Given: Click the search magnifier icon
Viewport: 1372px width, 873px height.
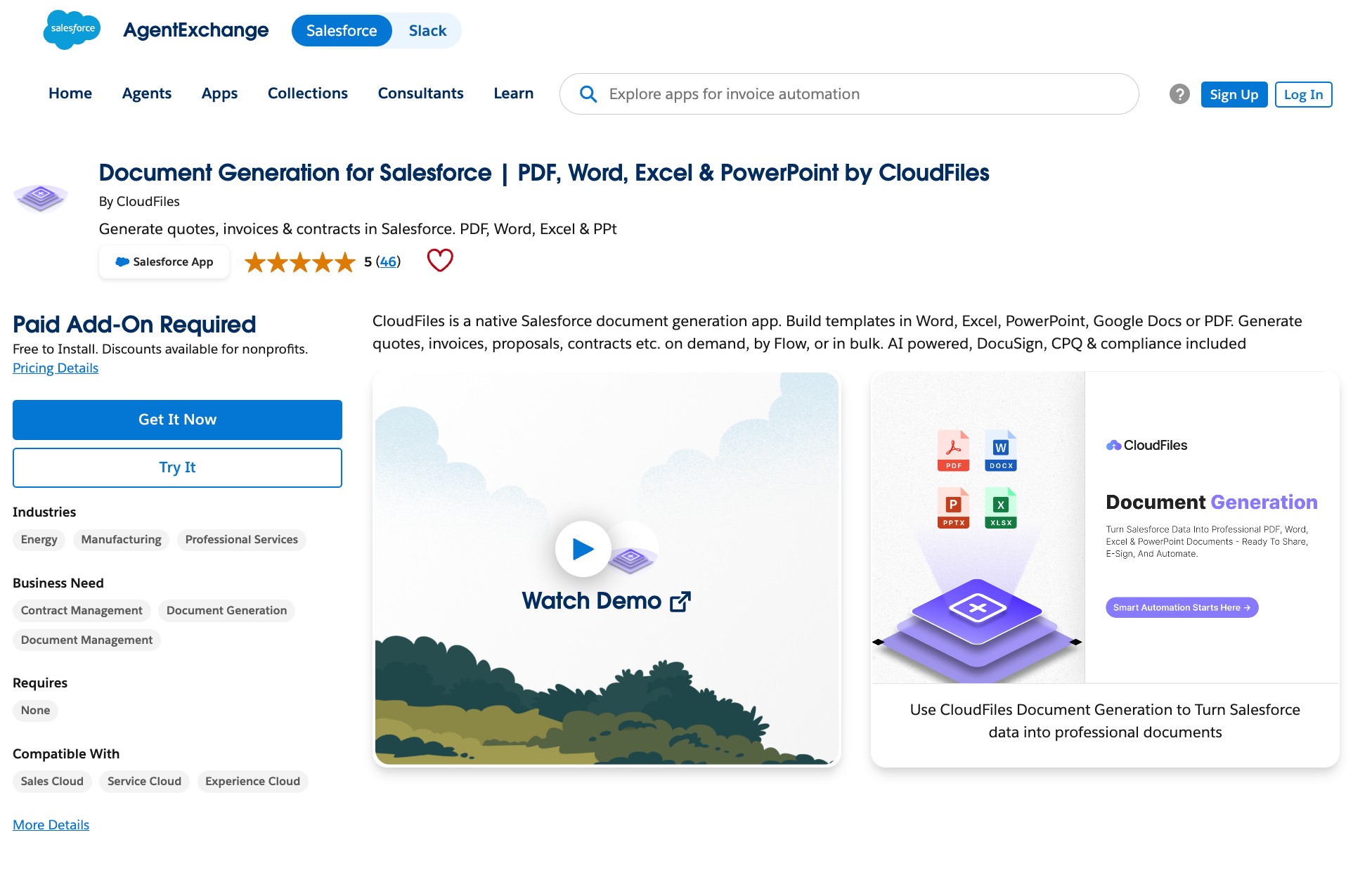Looking at the screenshot, I should tap(588, 94).
